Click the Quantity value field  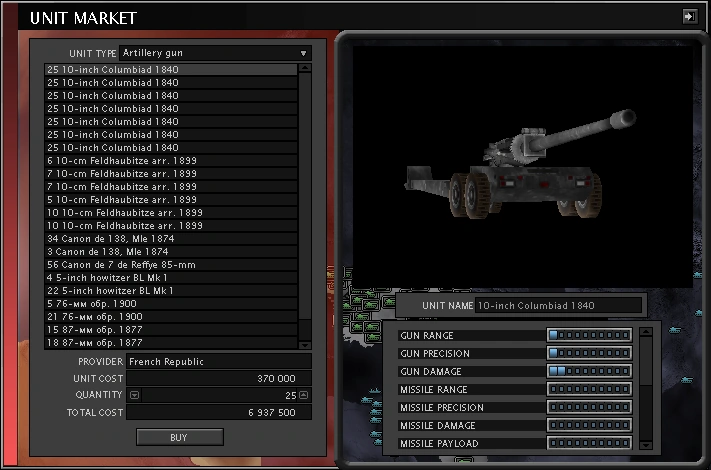coord(220,395)
